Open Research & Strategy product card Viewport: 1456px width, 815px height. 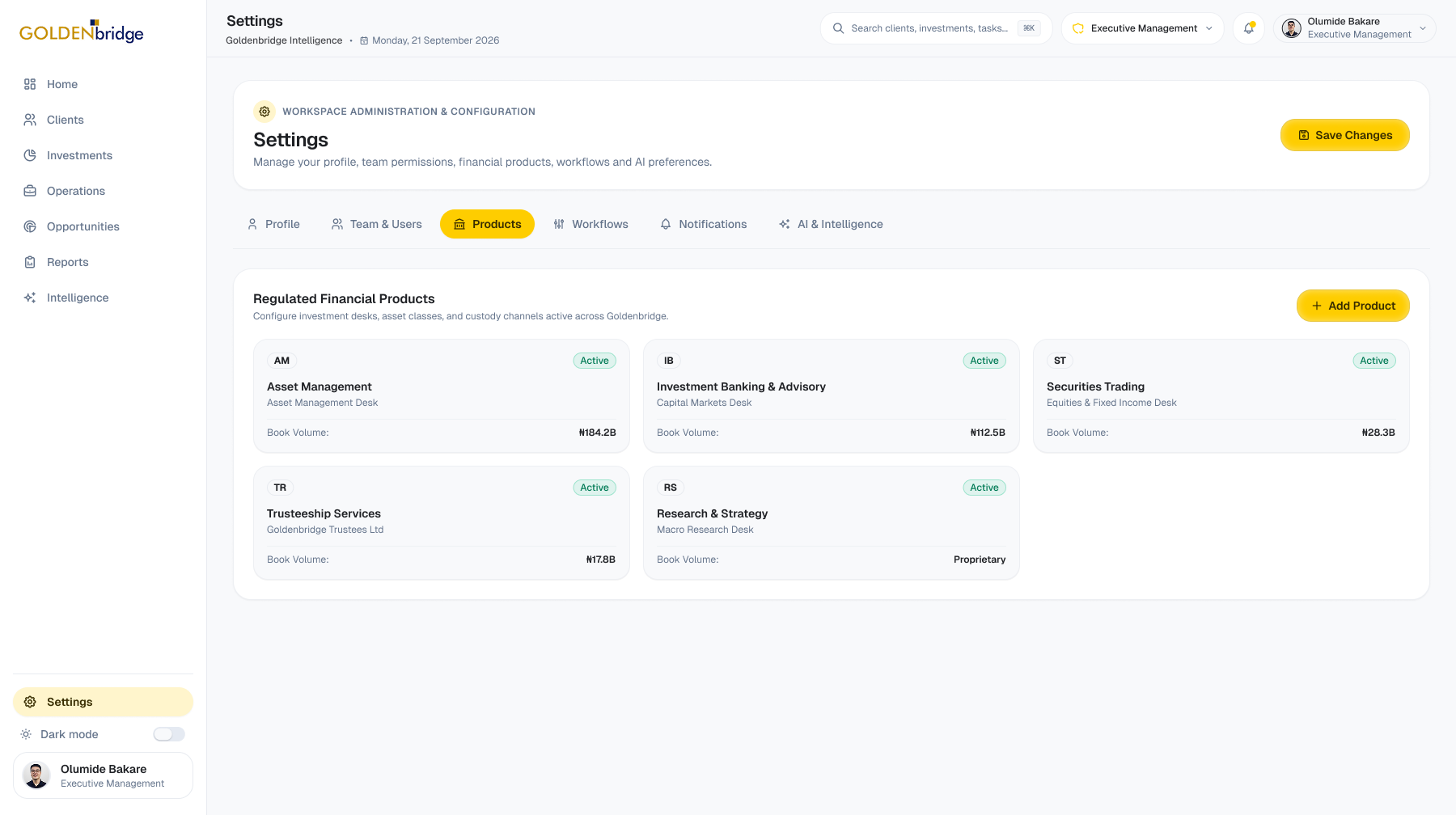831,522
